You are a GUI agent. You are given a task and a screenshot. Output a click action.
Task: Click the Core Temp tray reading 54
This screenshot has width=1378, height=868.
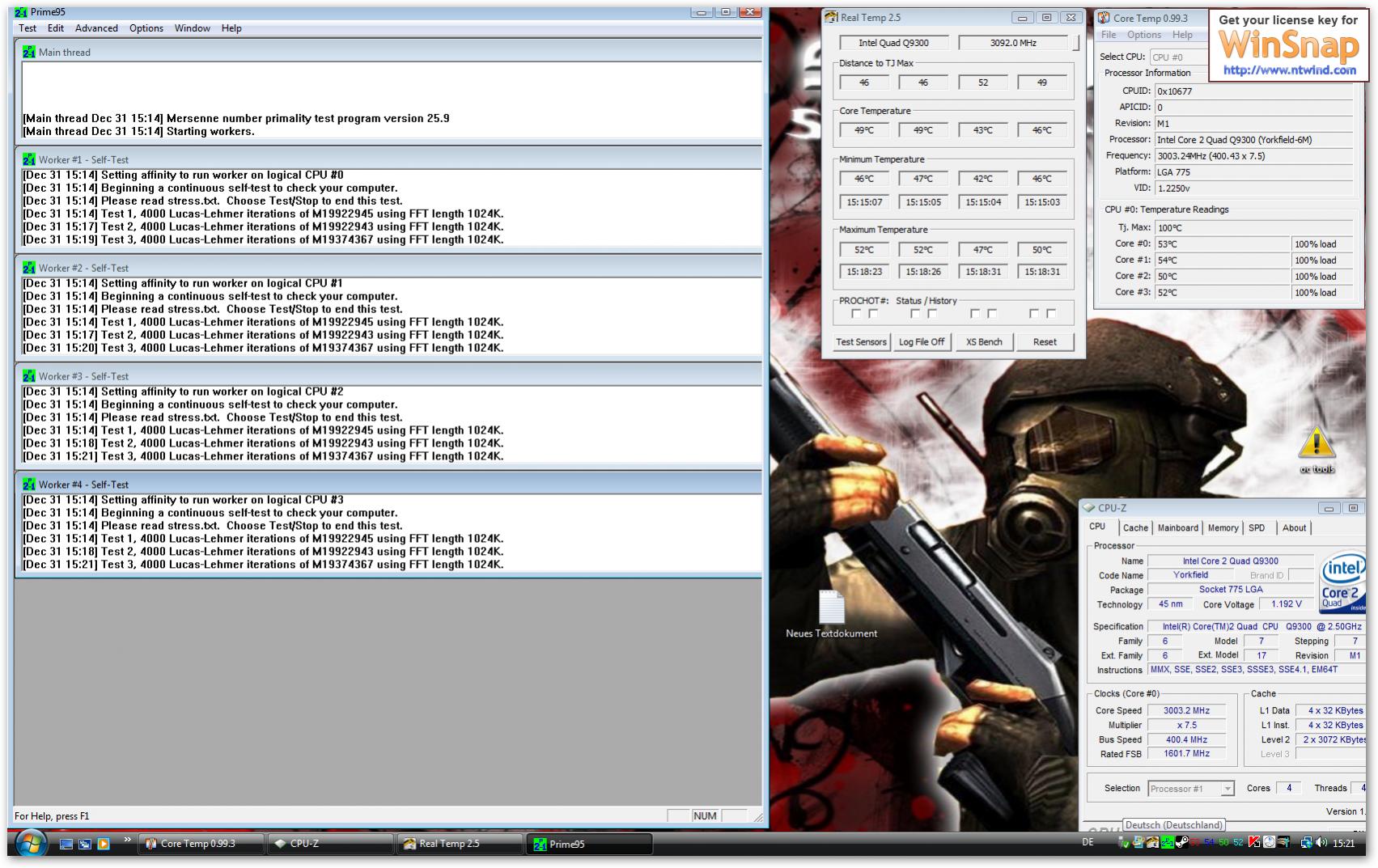coord(1209,842)
